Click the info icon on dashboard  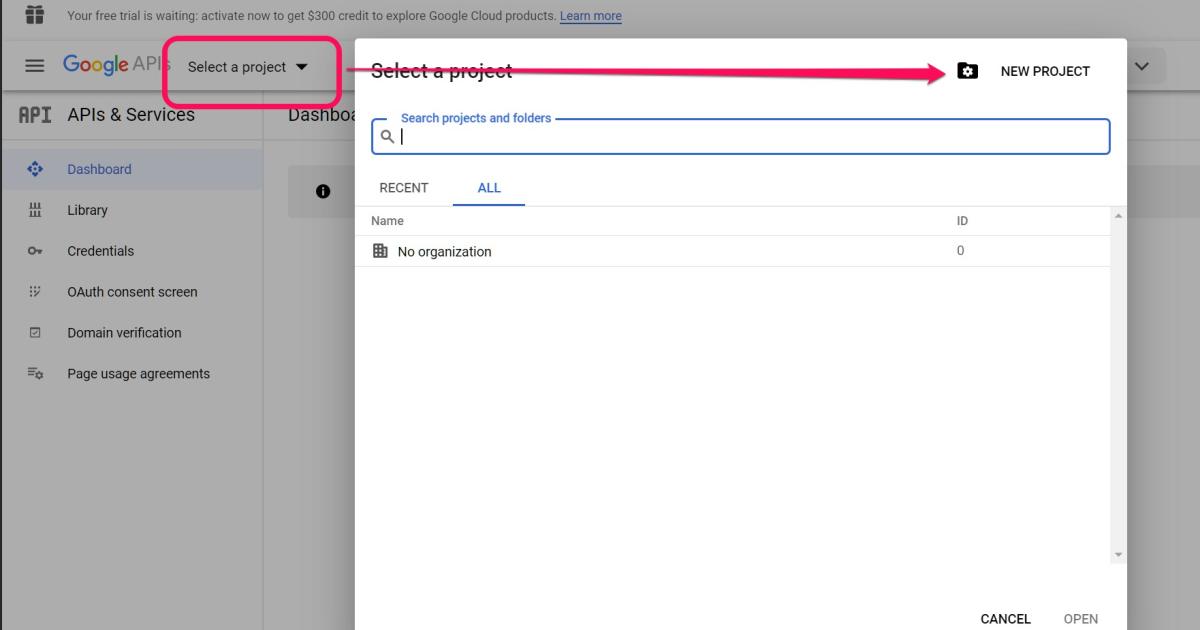[323, 191]
